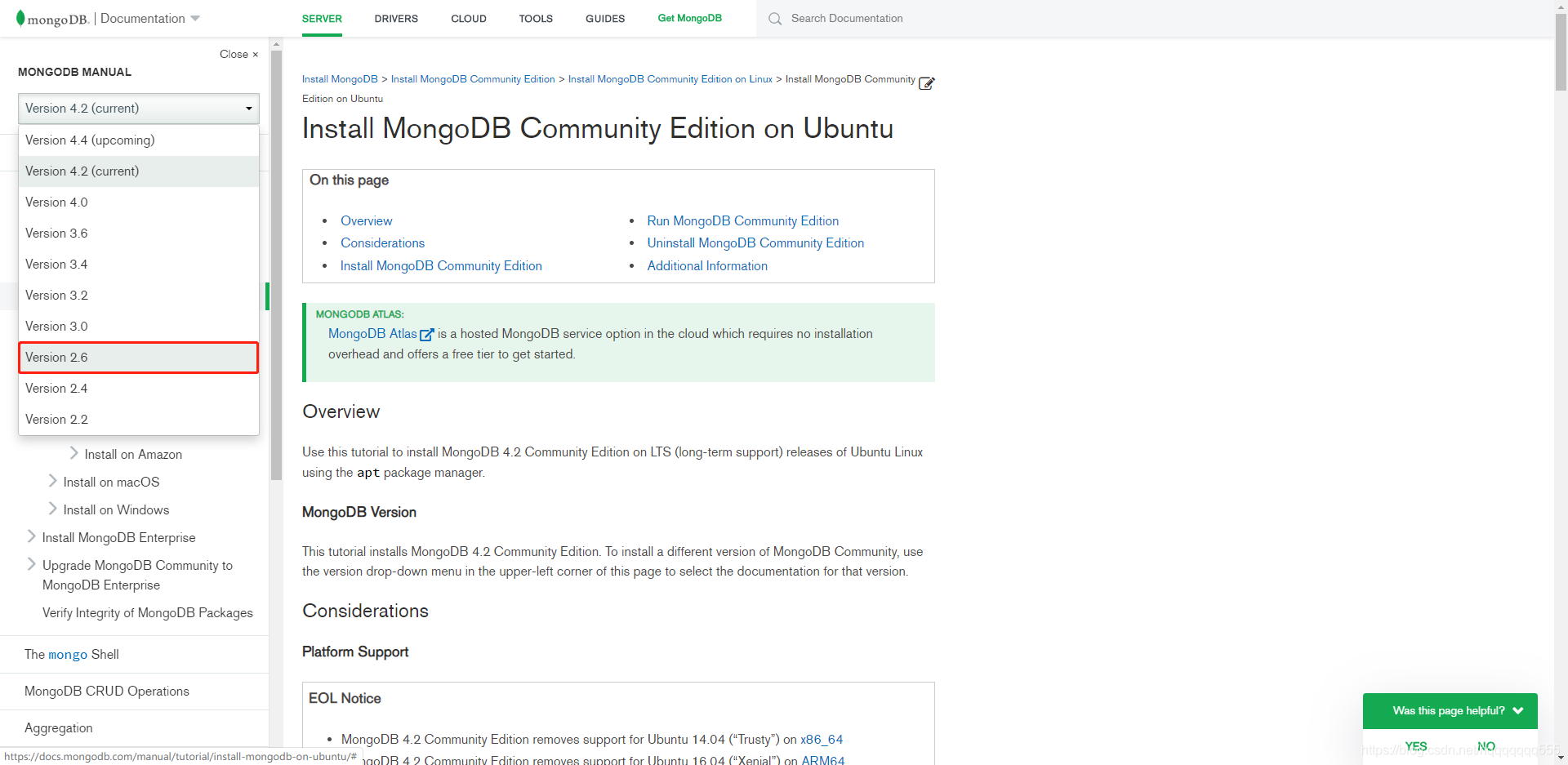This screenshot has height=765, width=1568.
Task: Expand the Install on Amazon chevron
Action: (74, 453)
